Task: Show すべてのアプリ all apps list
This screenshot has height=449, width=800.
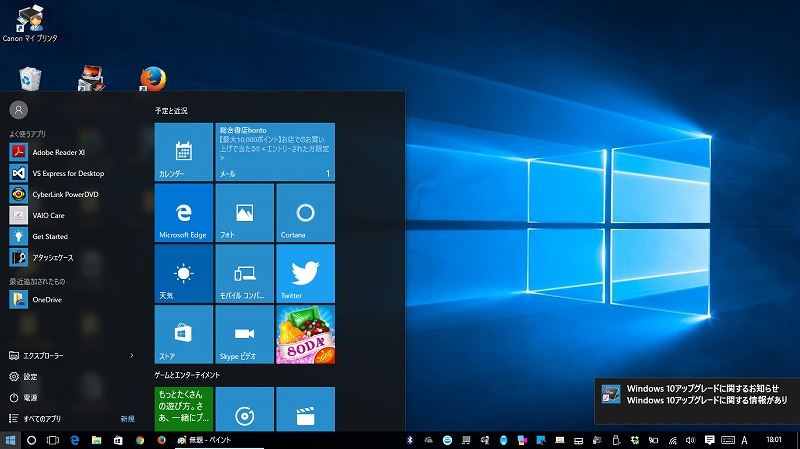Action: coord(42,418)
